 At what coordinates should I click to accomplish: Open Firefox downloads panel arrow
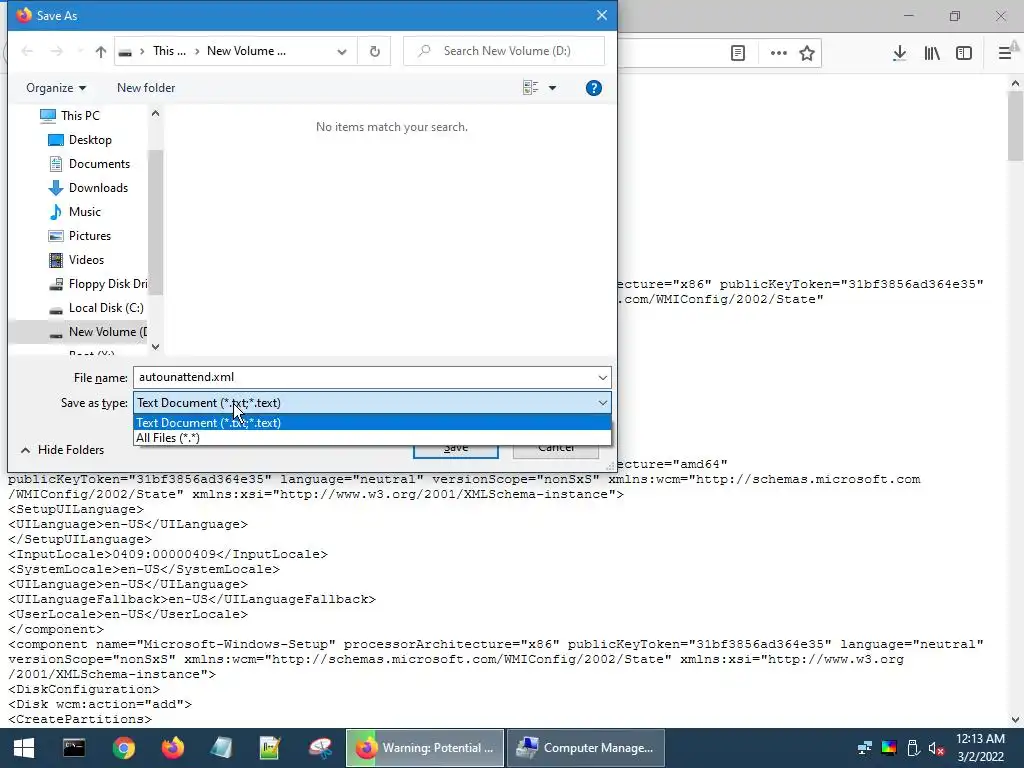pyautogui.click(x=899, y=53)
